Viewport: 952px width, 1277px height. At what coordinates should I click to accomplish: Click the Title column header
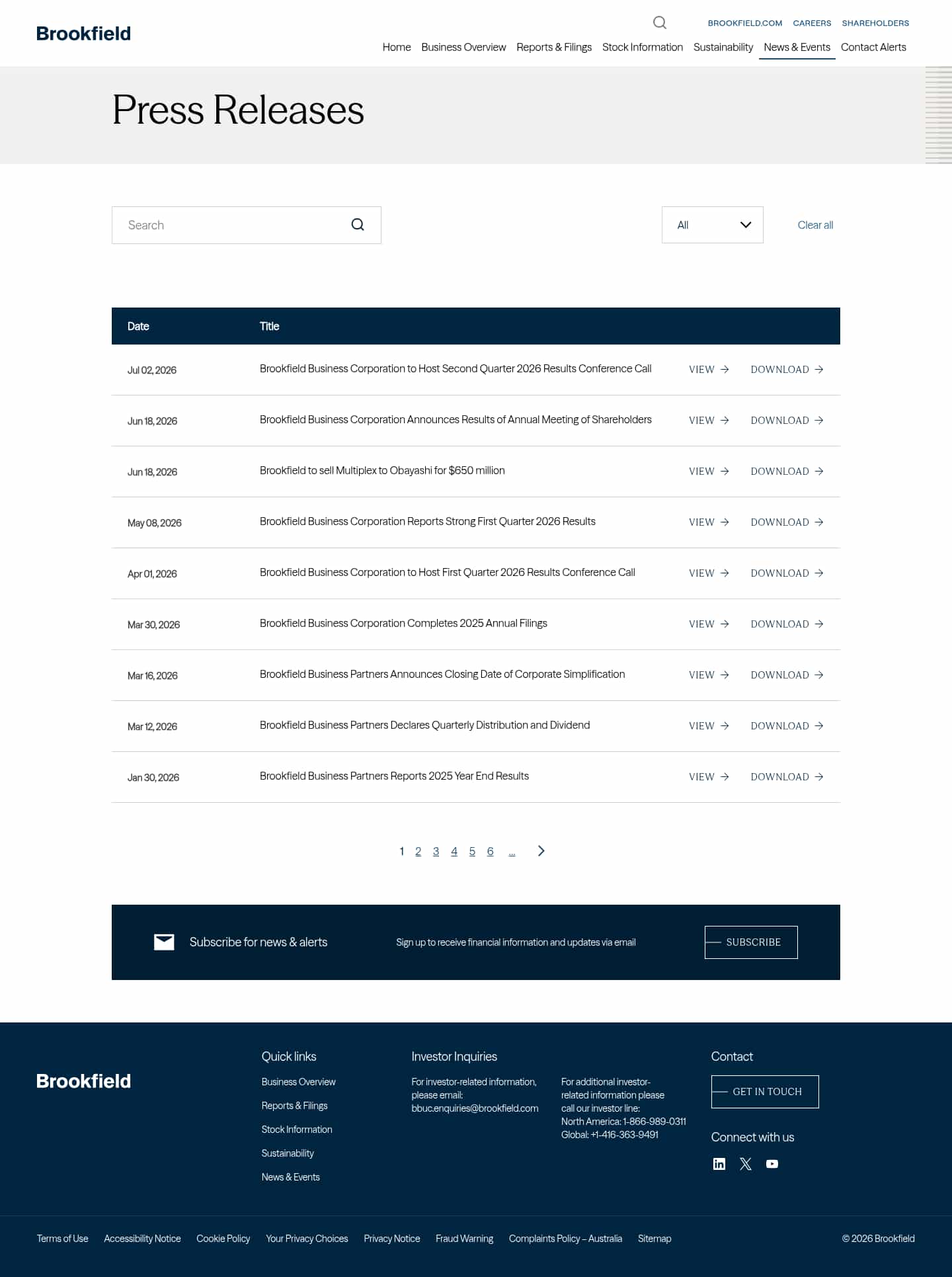pos(269,326)
